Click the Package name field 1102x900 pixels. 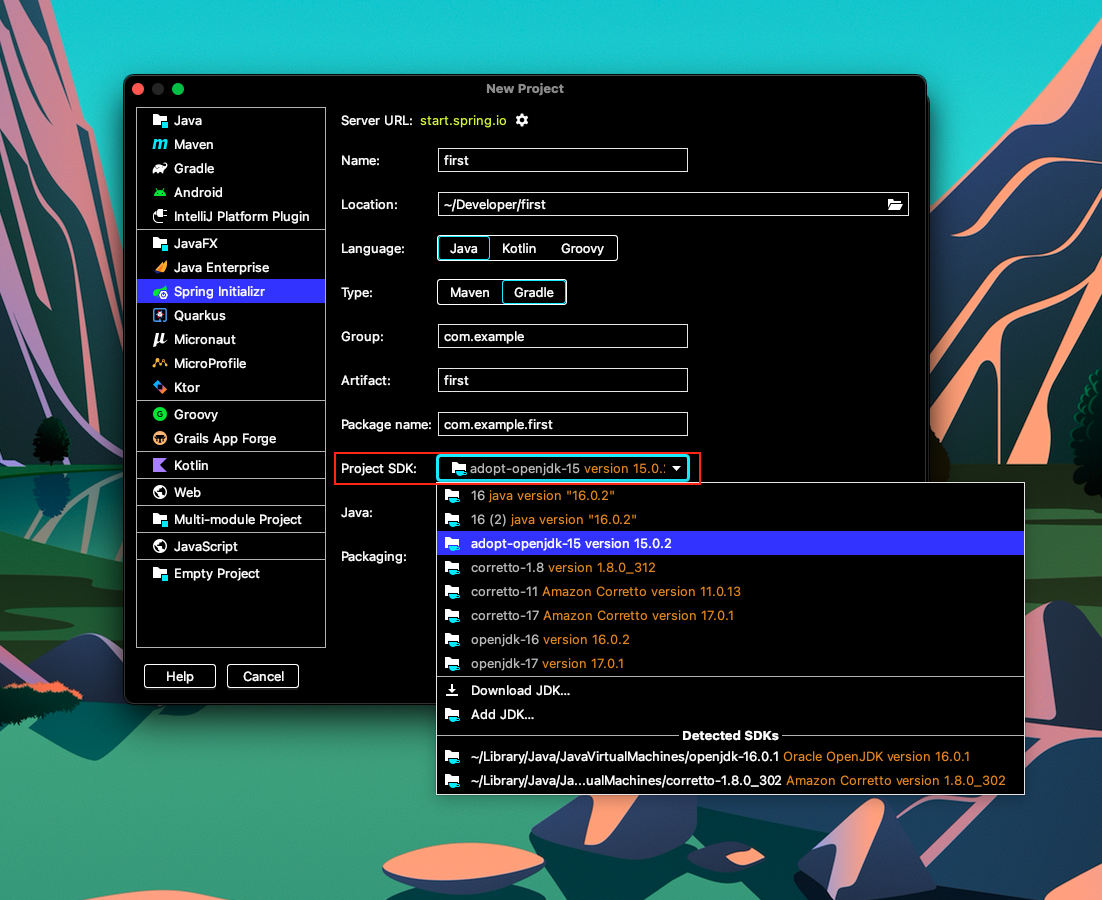tap(562, 424)
